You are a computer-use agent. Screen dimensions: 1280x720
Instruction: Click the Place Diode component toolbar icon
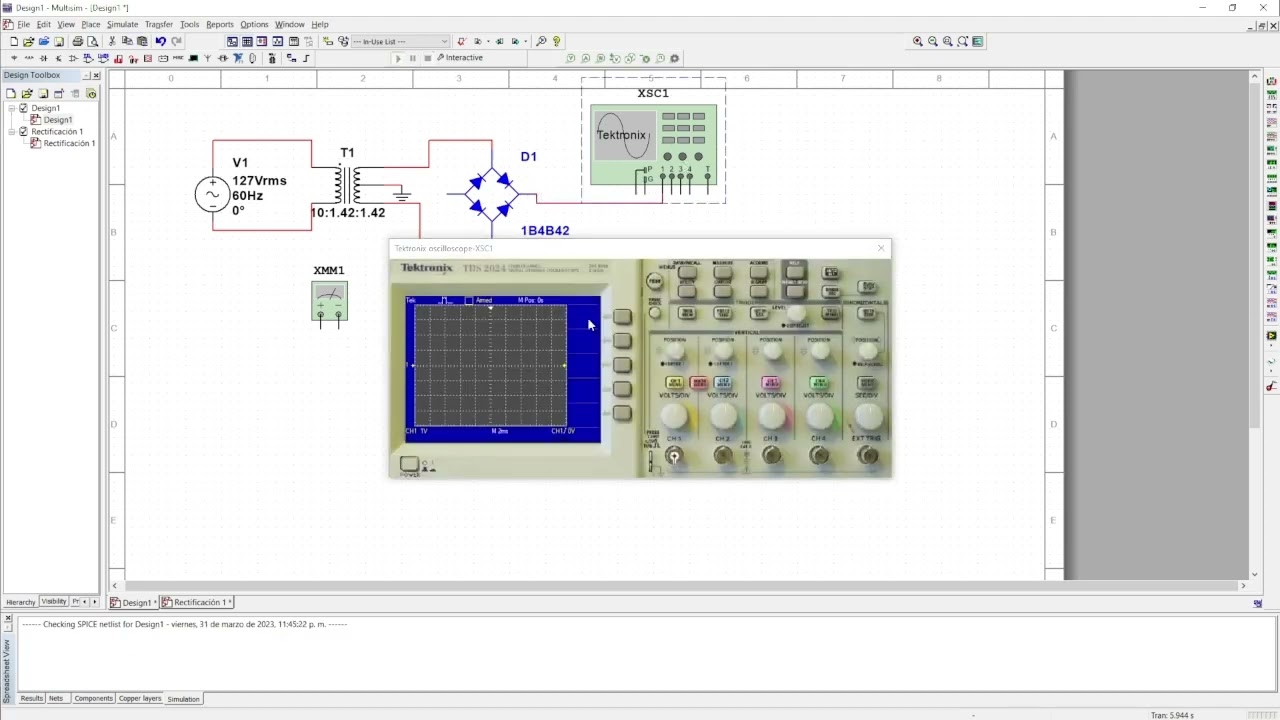44,58
